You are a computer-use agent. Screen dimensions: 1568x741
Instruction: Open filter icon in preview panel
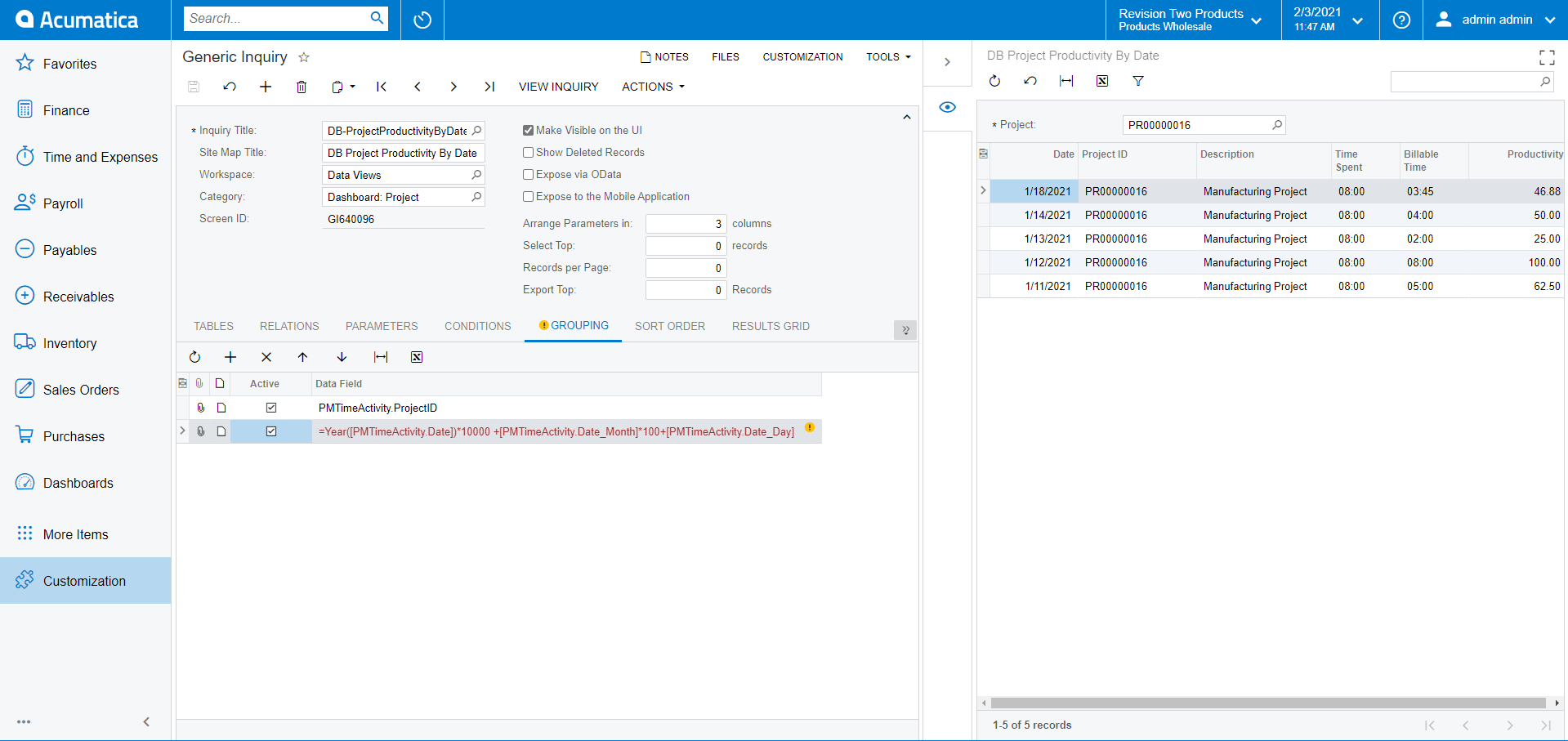pyautogui.click(x=1138, y=81)
